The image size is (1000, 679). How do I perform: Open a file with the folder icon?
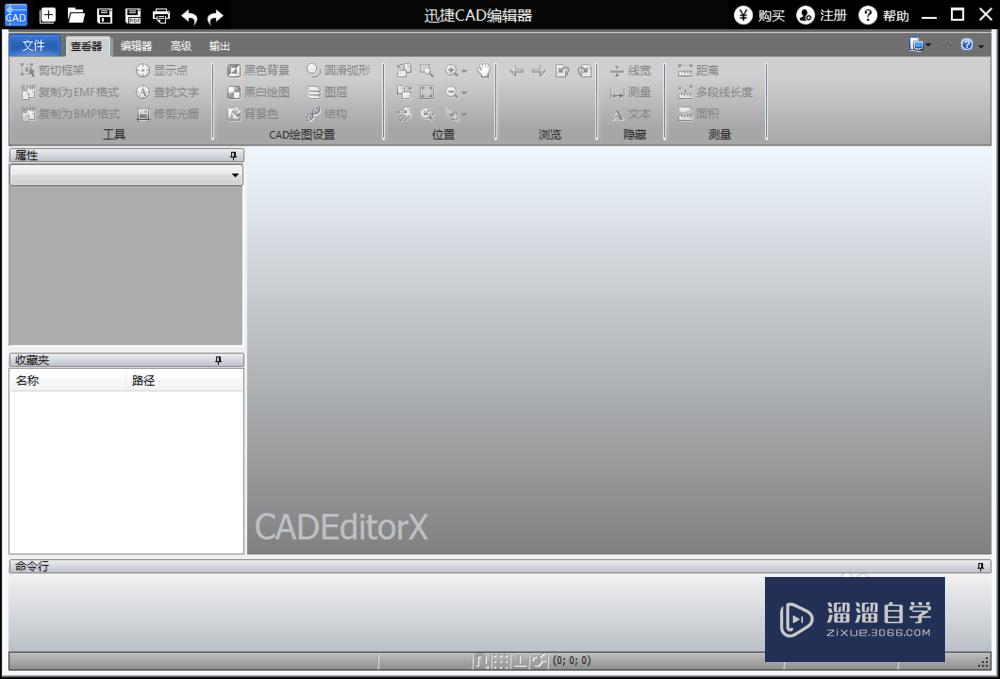pos(77,15)
